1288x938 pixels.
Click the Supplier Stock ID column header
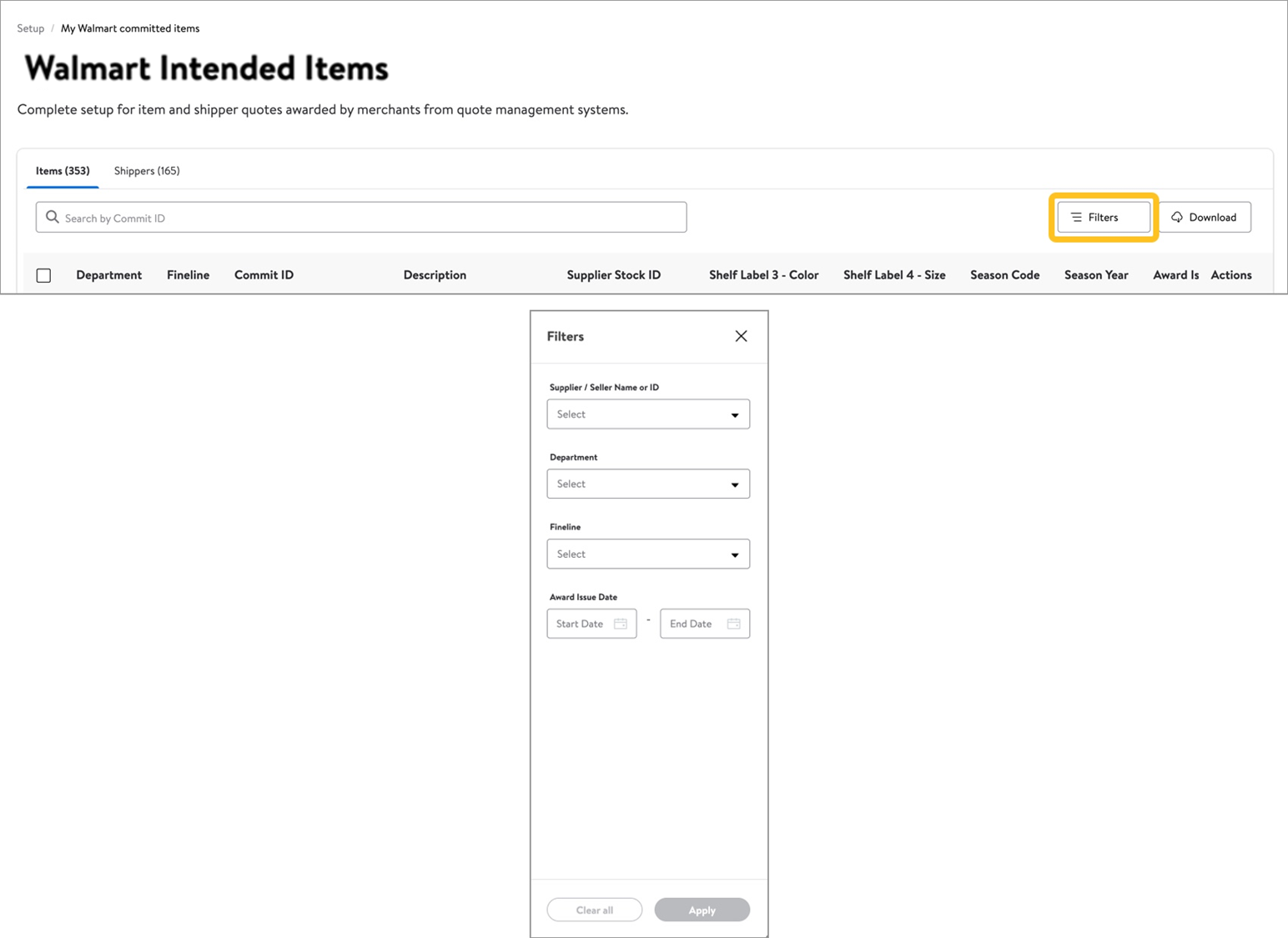click(614, 275)
